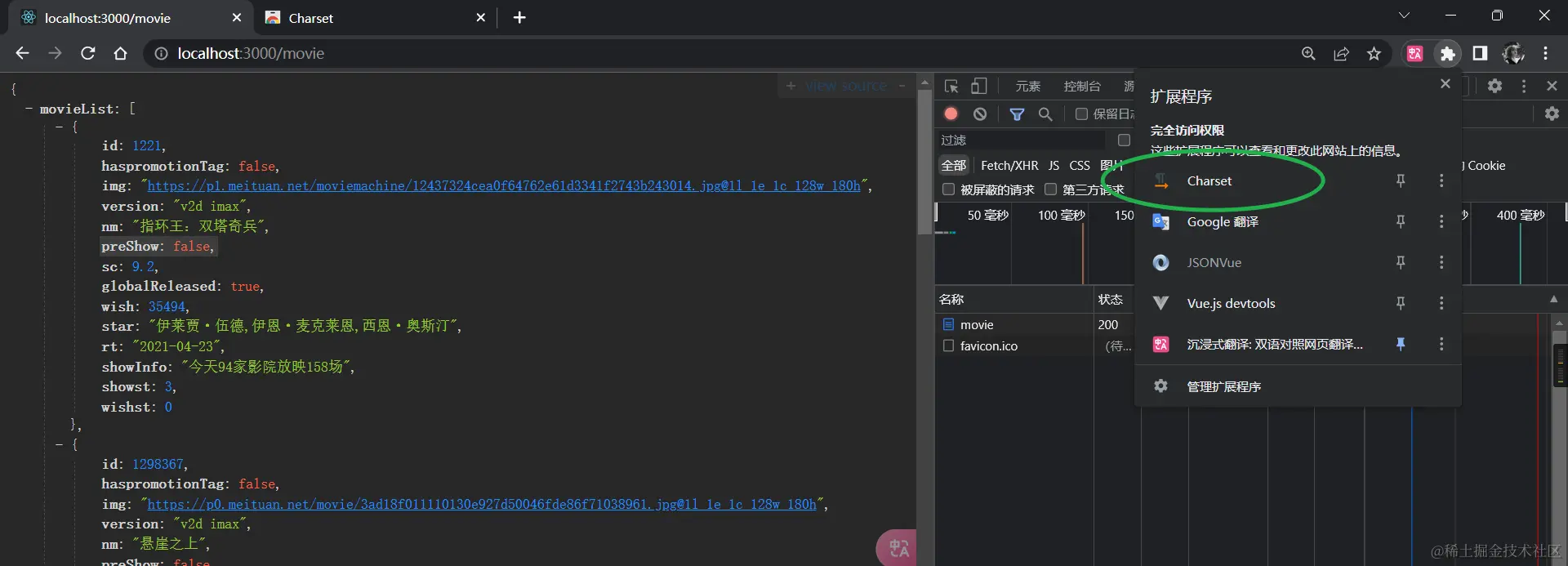Collapse the movieList array
This screenshot has height=566, width=1568.
tap(29, 109)
